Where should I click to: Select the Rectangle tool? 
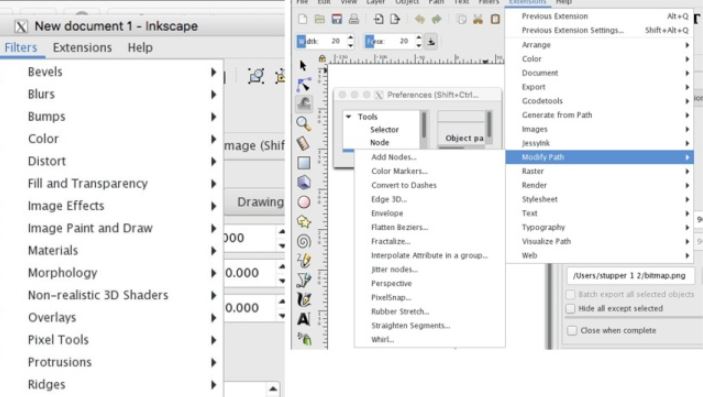coord(304,163)
